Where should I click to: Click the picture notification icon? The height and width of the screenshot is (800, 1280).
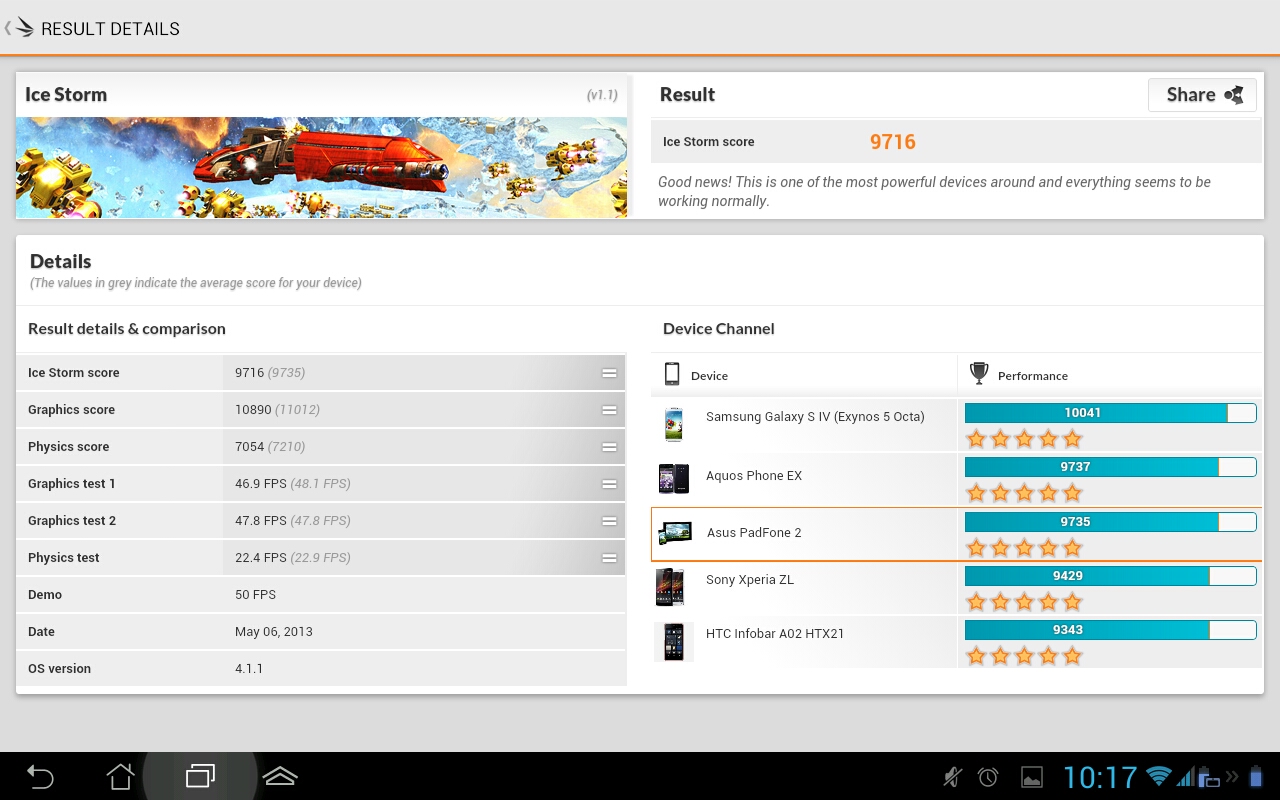click(1032, 777)
